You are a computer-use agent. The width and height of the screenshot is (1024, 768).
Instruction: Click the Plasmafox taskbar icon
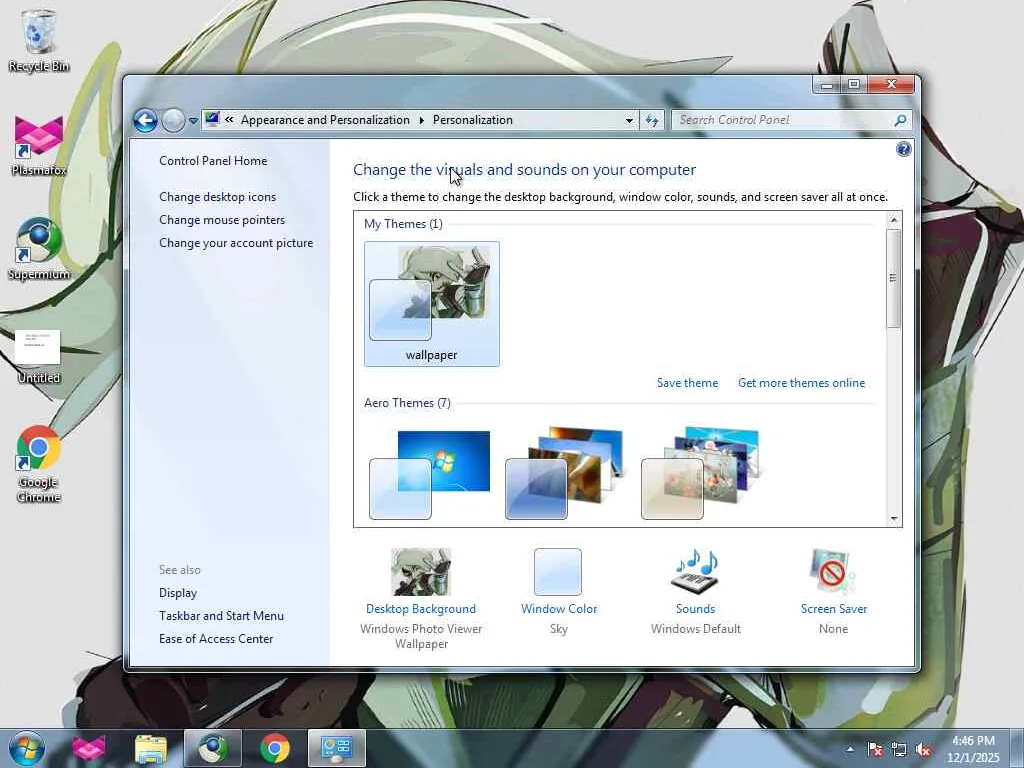[x=89, y=748]
